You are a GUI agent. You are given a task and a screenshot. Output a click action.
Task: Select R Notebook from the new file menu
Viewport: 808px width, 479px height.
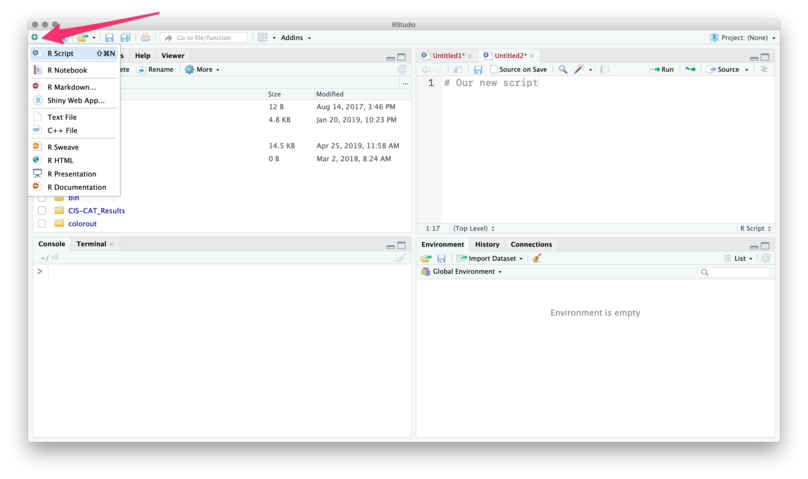pyautogui.click(x=74, y=70)
